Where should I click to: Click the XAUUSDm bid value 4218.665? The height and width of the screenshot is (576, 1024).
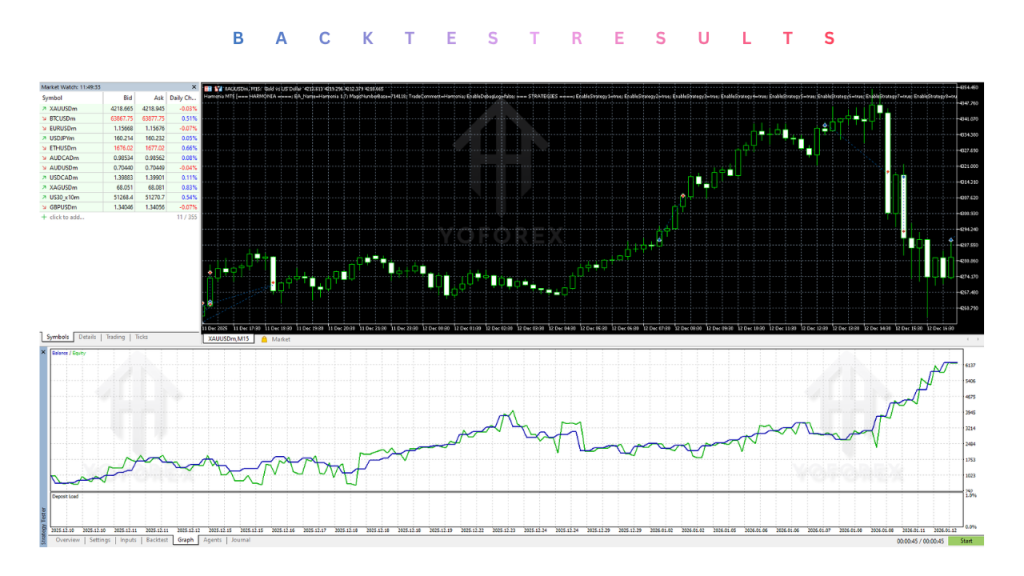(122, 109)
